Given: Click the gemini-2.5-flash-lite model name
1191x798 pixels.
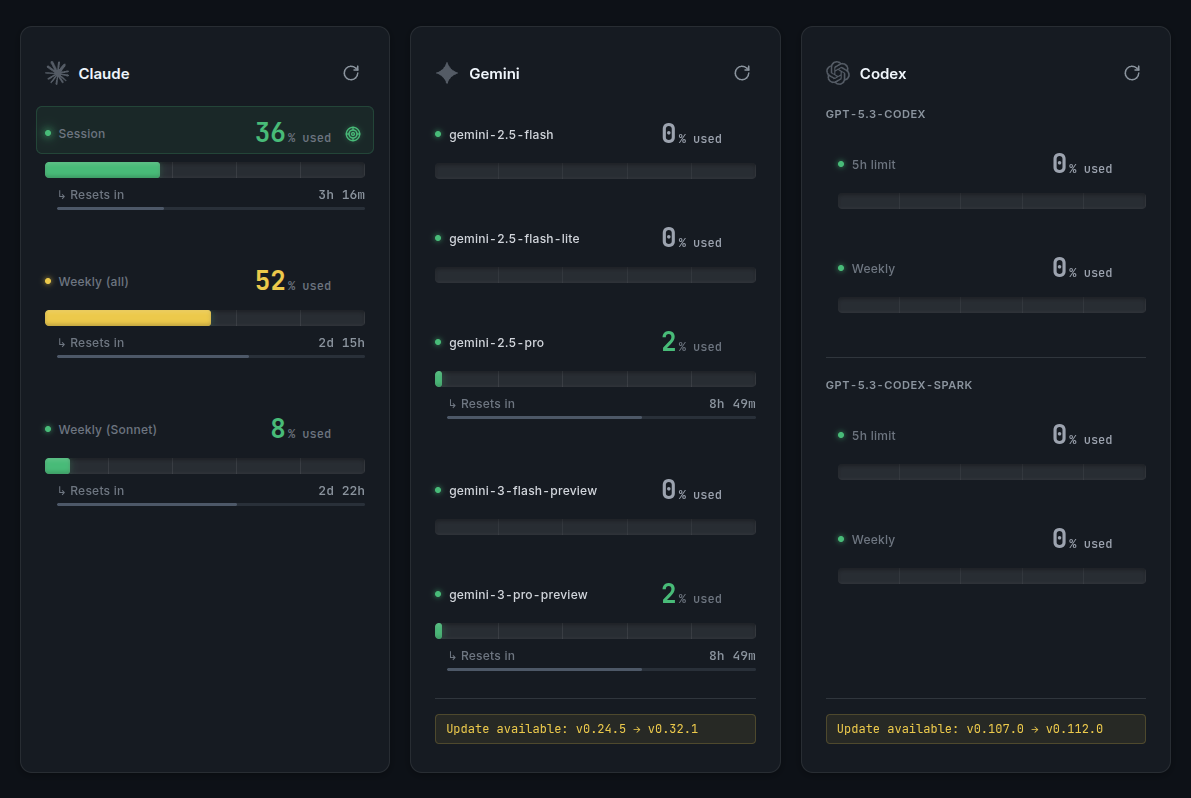Looking at the screenshot, I should pyautogui.click(x=514, y=238).
